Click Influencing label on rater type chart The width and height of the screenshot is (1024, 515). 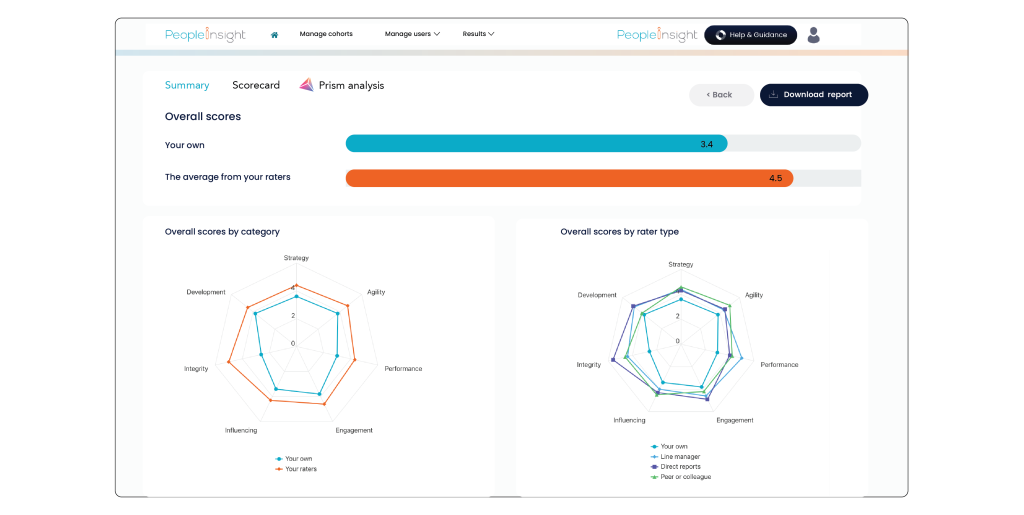tap(630, 420)
